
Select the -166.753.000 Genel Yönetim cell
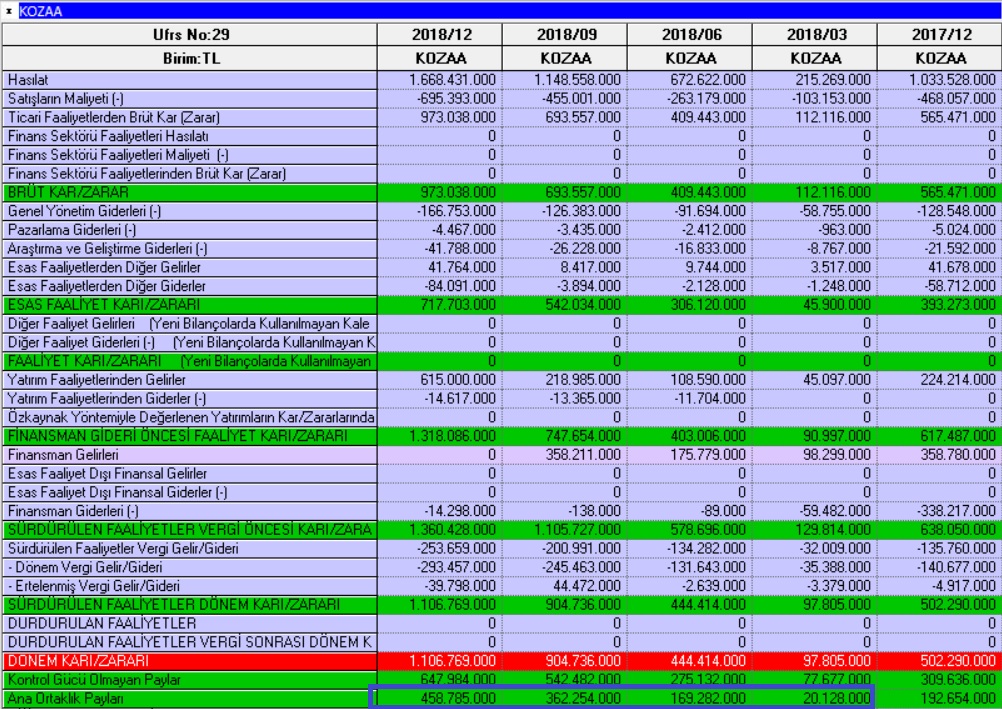coord(440,211)
